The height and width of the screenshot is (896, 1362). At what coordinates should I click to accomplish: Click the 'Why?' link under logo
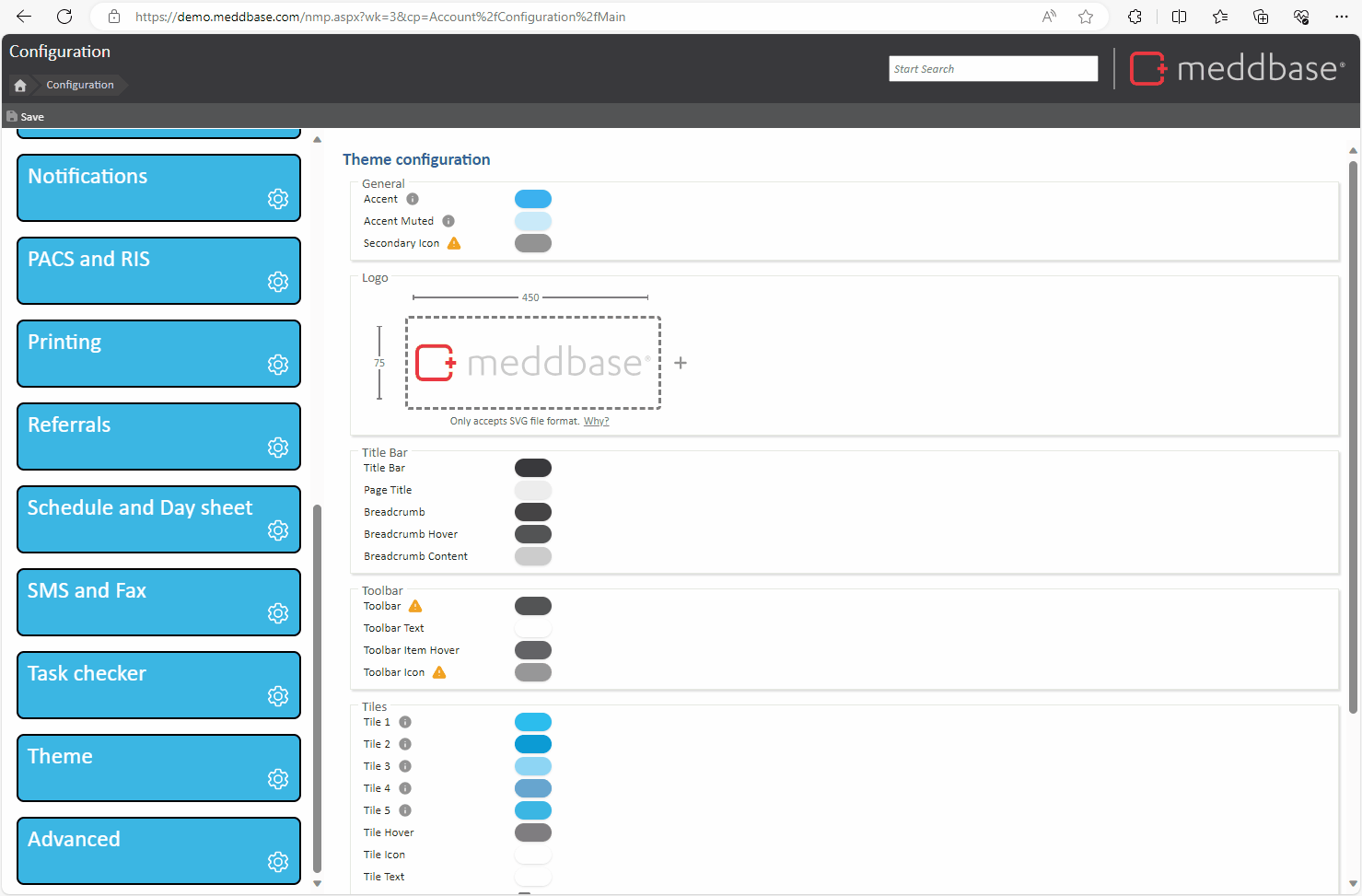[596, 422]
